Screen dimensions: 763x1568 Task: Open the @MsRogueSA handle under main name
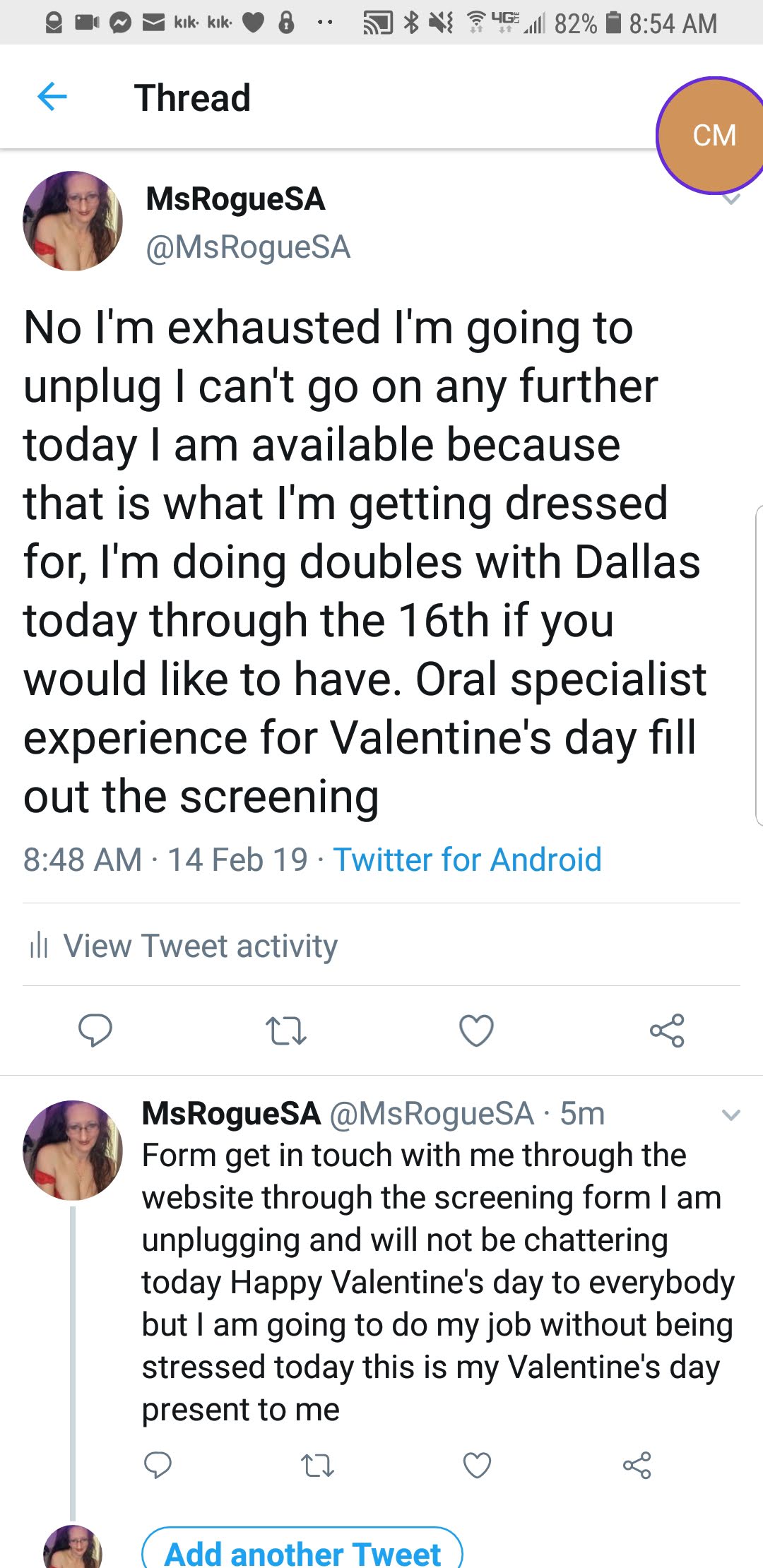[248, 247]
